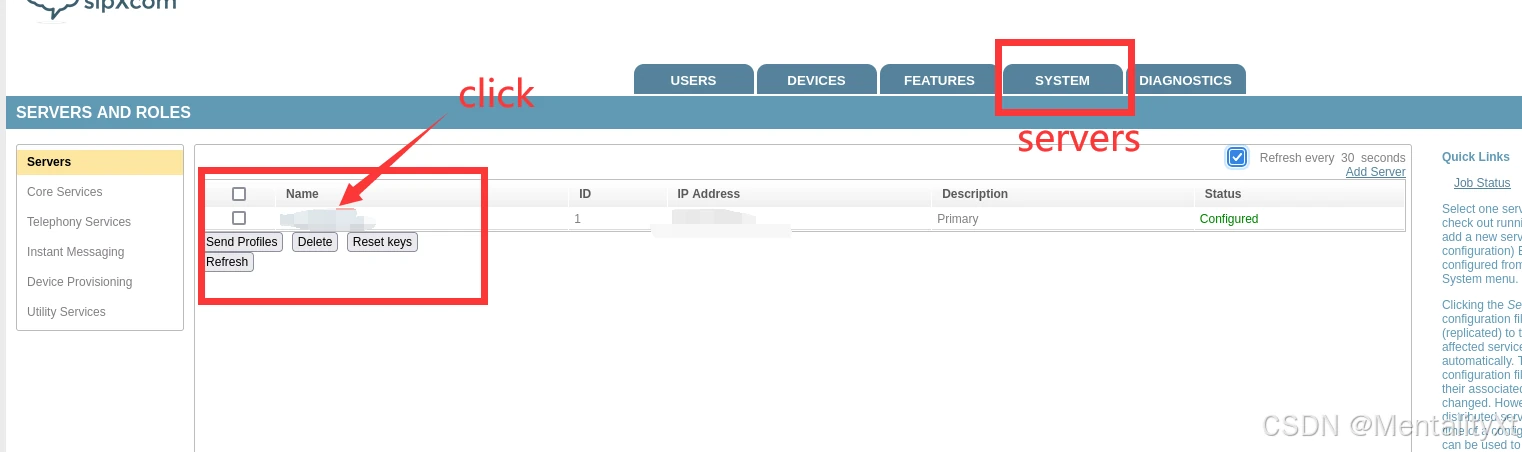
Task: Tick the checkbox for the Primary server row
Action: (239, 218)
